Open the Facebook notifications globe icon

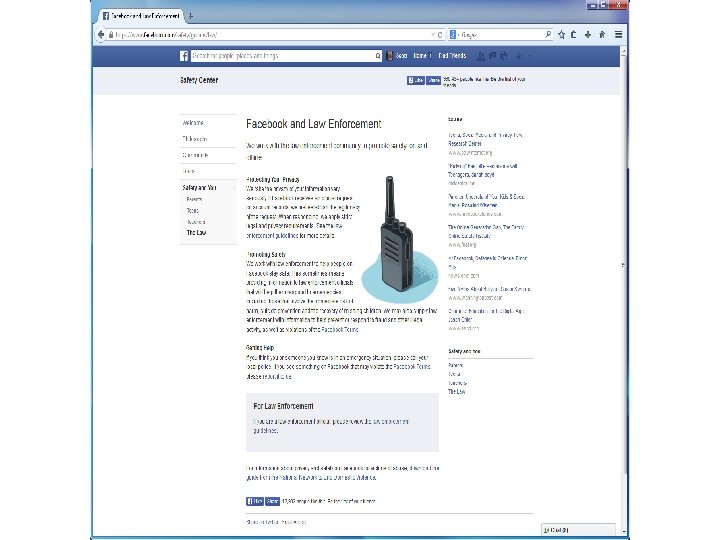coord(504,56)
